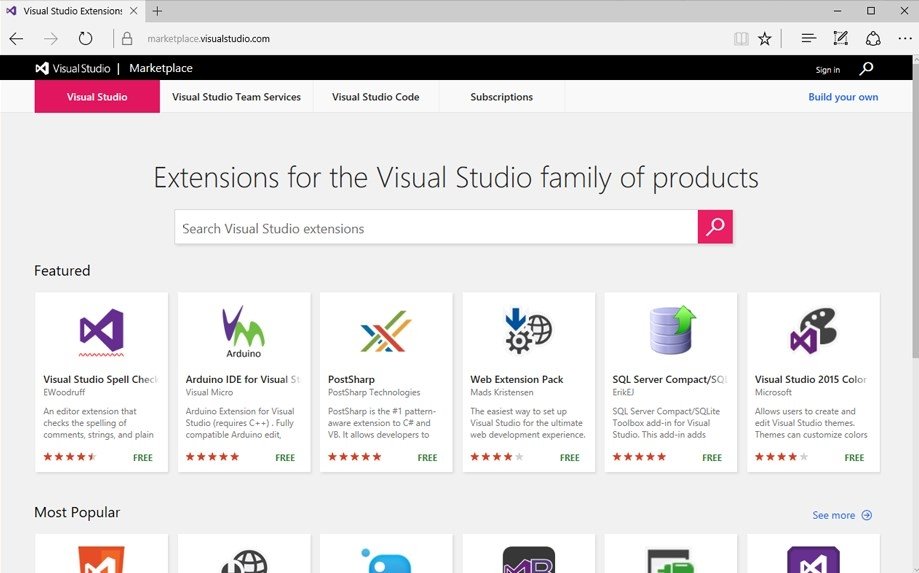
Task: Go back with the browser back arrow
Action: click(x=16, y=39)
